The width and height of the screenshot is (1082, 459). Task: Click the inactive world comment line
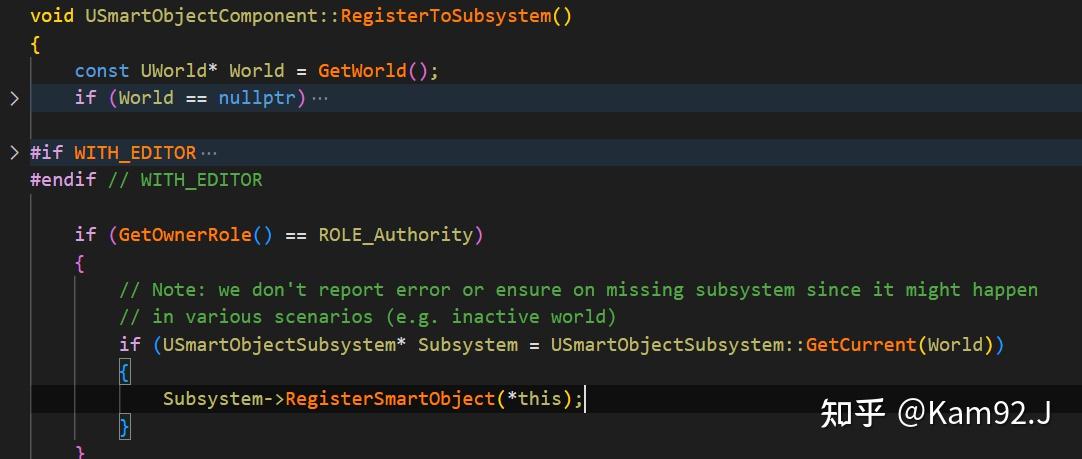coord(367,317)
